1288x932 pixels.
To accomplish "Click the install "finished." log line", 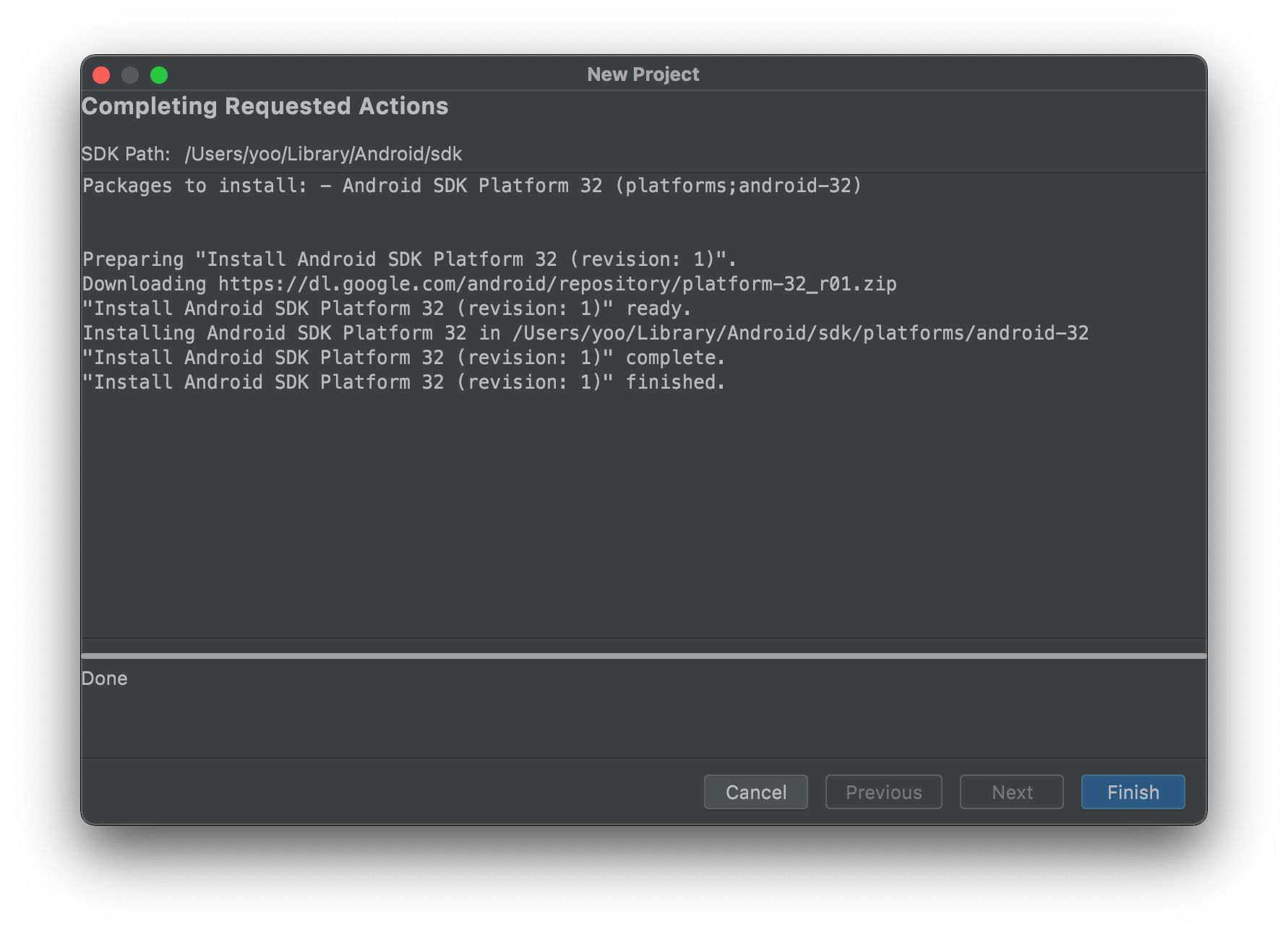I will point(404,382).
